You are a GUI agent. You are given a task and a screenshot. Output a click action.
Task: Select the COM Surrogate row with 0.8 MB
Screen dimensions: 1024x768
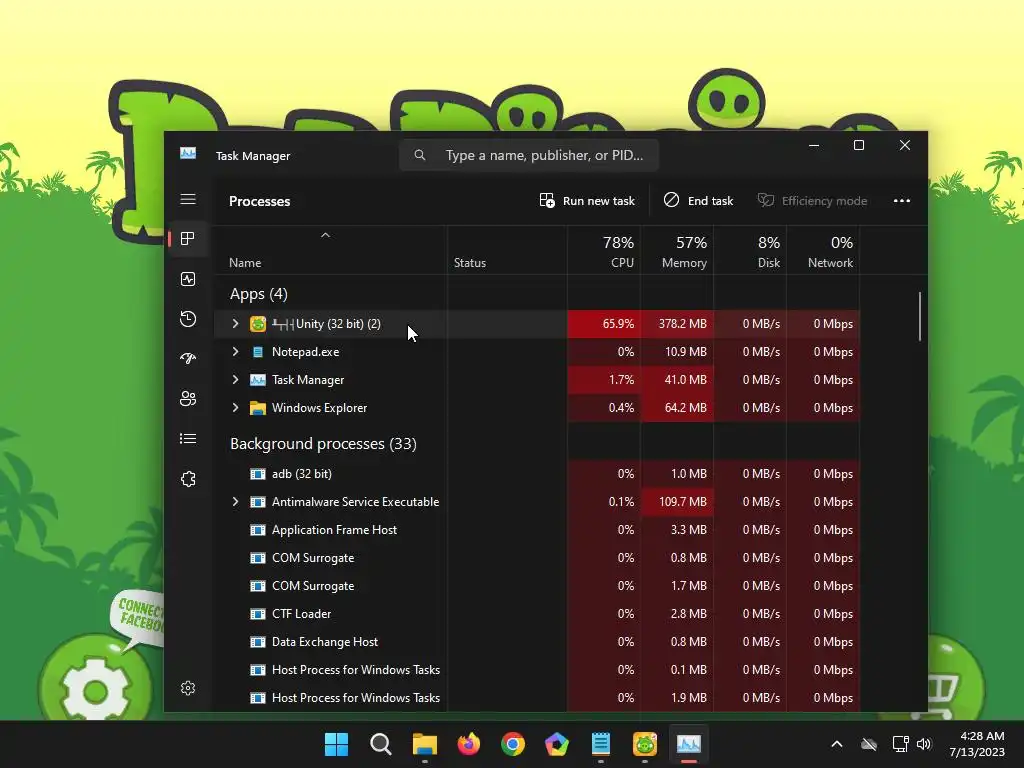[537, 558]
